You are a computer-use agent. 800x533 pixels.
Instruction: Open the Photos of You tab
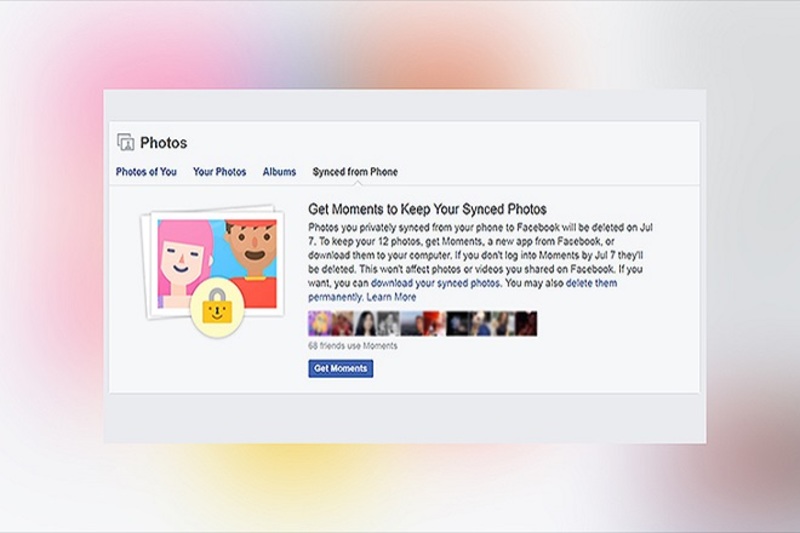coord(146,172)
